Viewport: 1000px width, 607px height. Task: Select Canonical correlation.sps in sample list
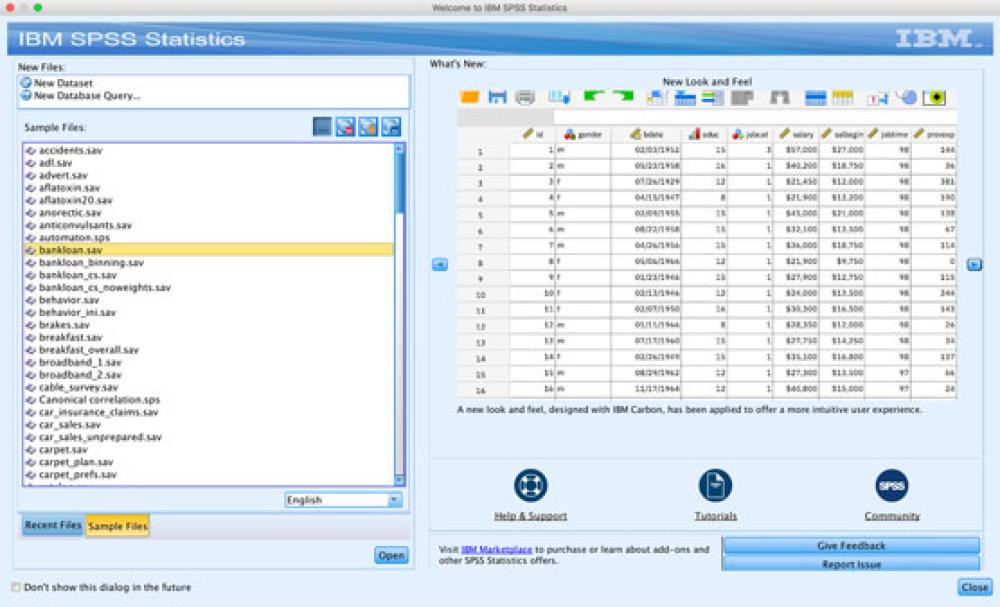point(209,400)
